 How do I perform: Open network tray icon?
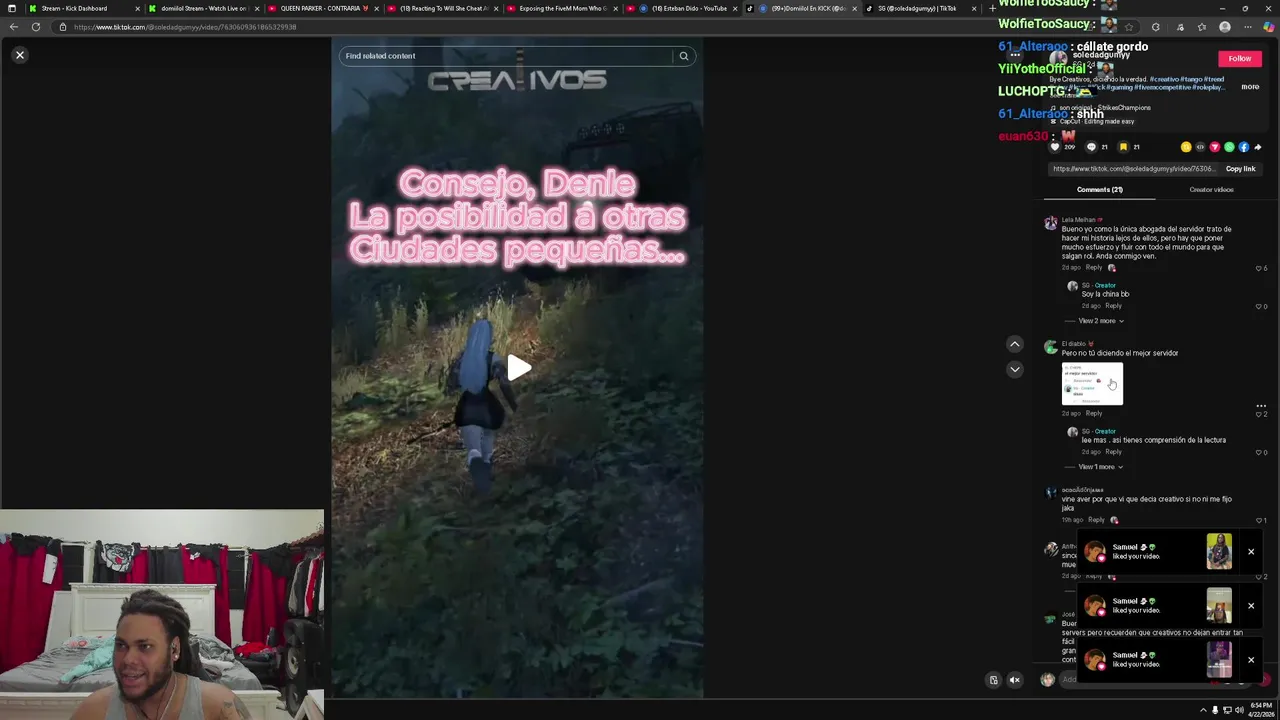coord(1227,710)
